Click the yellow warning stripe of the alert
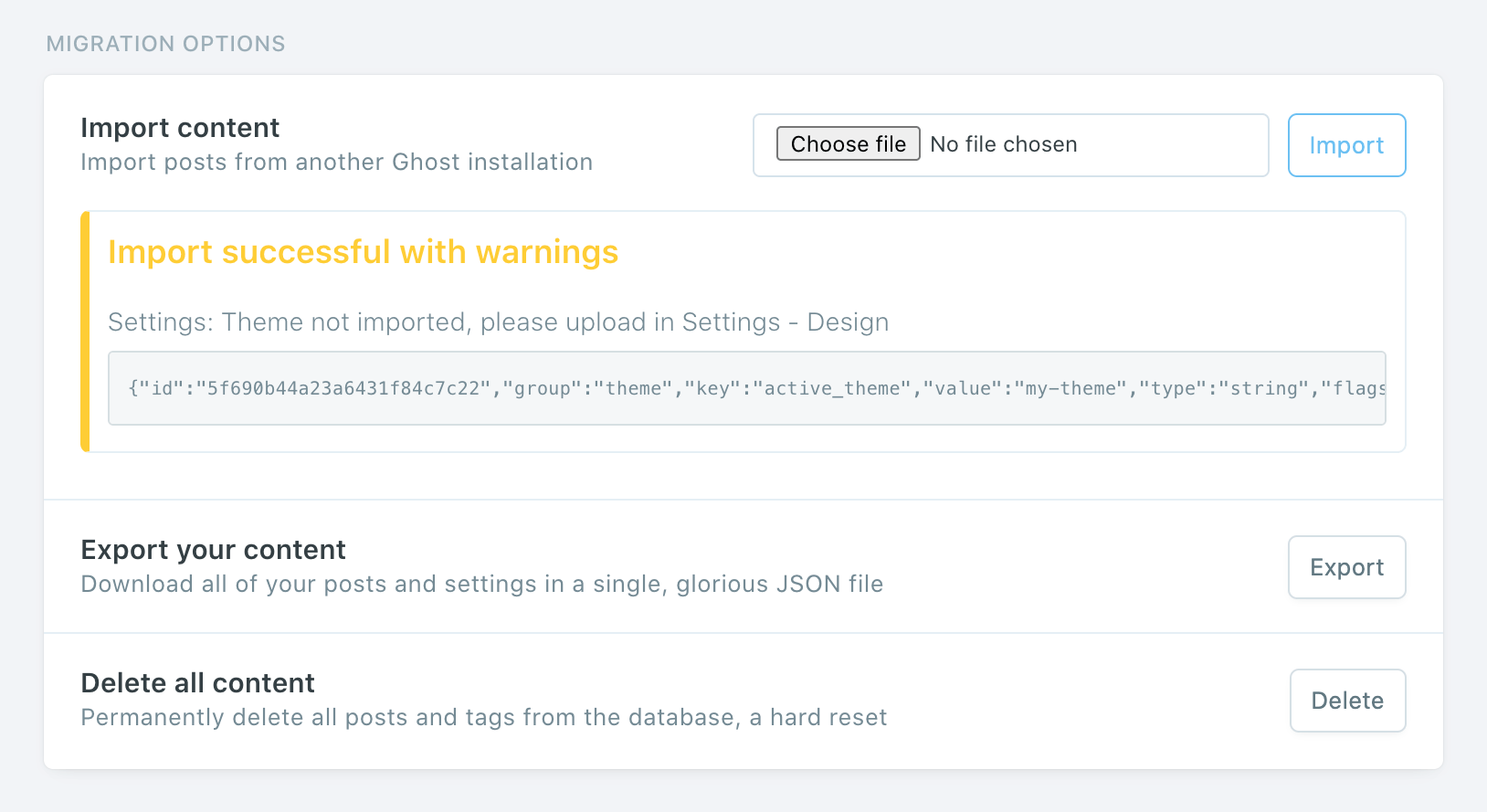 pos(85,332)
